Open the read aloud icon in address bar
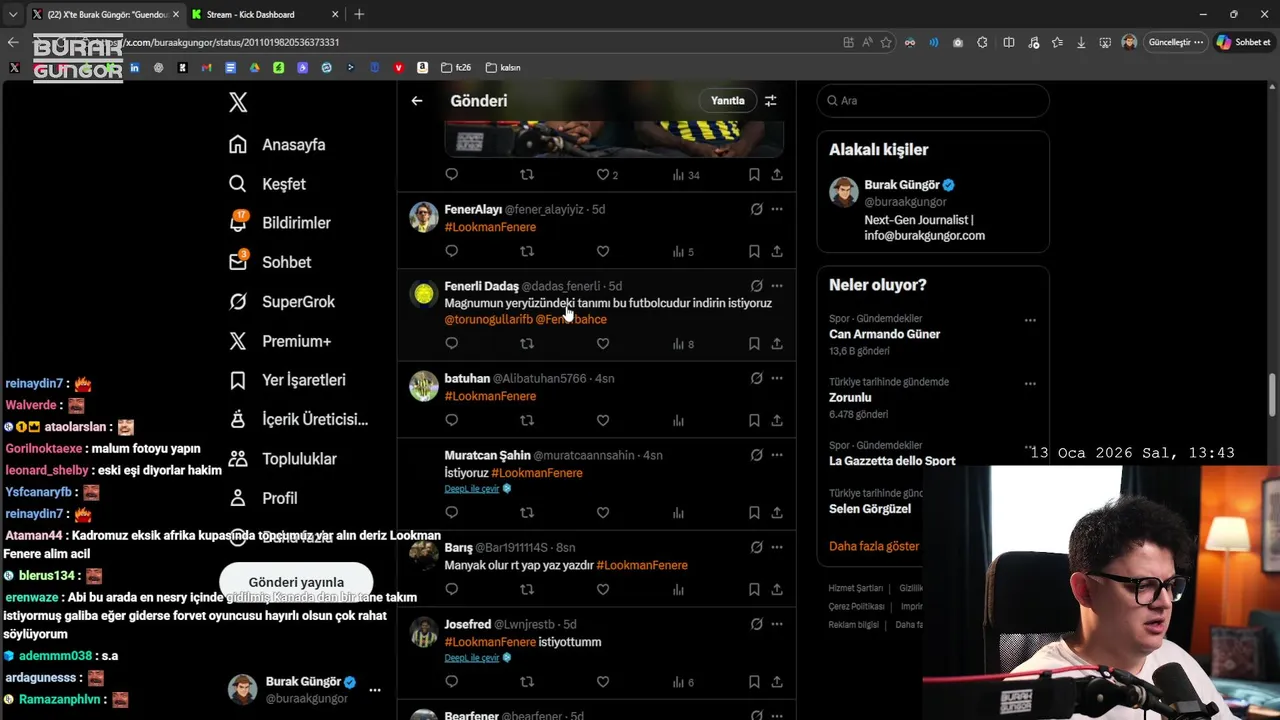Screen dimensions: 1280x720 [867, 43]
